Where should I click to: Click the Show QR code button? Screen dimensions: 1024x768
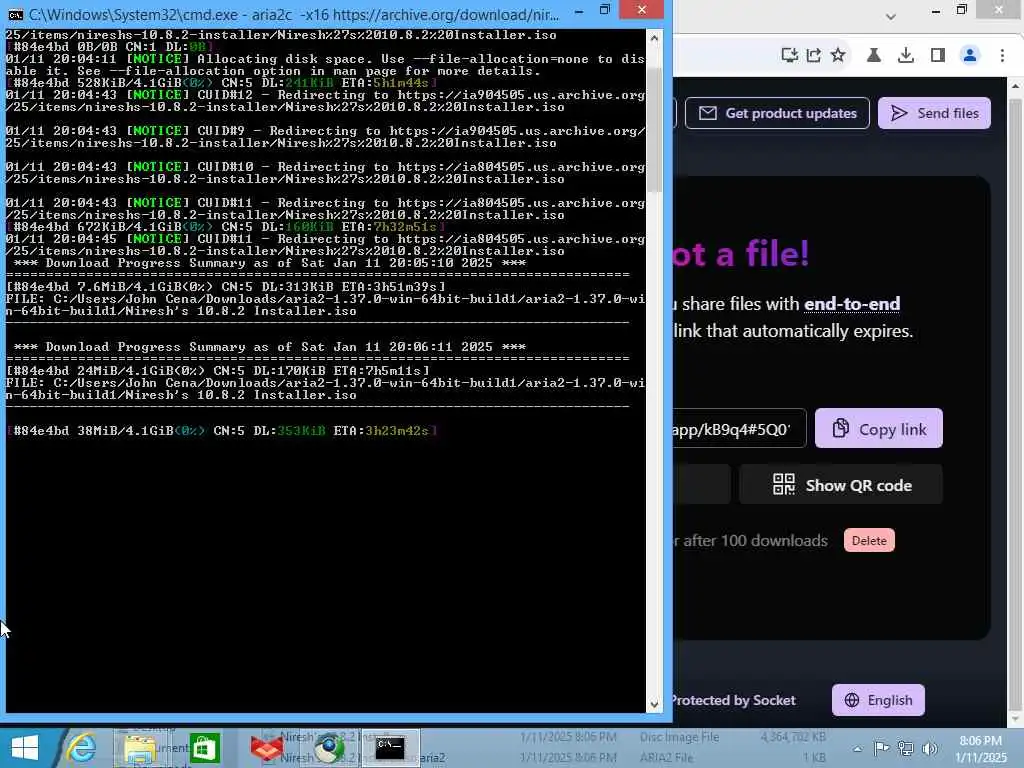coord(841,485)
